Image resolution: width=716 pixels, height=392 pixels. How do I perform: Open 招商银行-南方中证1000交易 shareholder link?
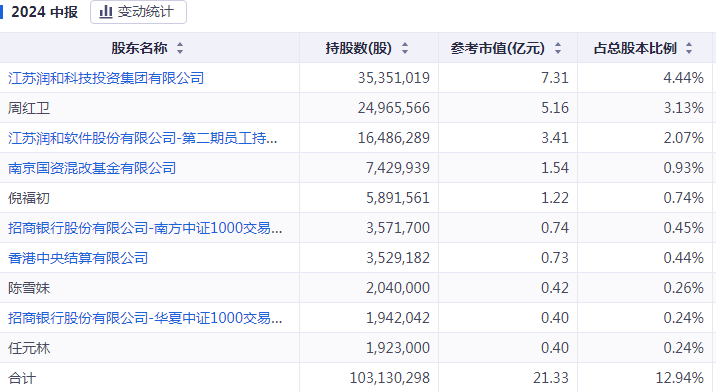[145, 228]
